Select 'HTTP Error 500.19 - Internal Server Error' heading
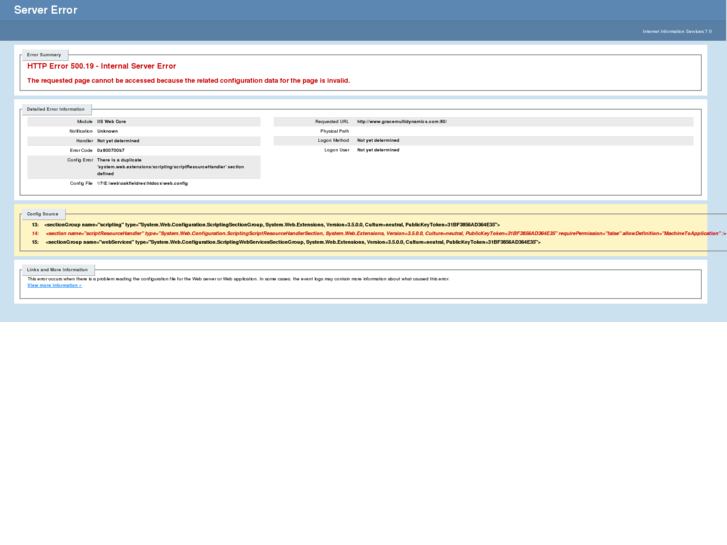 tap(102, 66)
